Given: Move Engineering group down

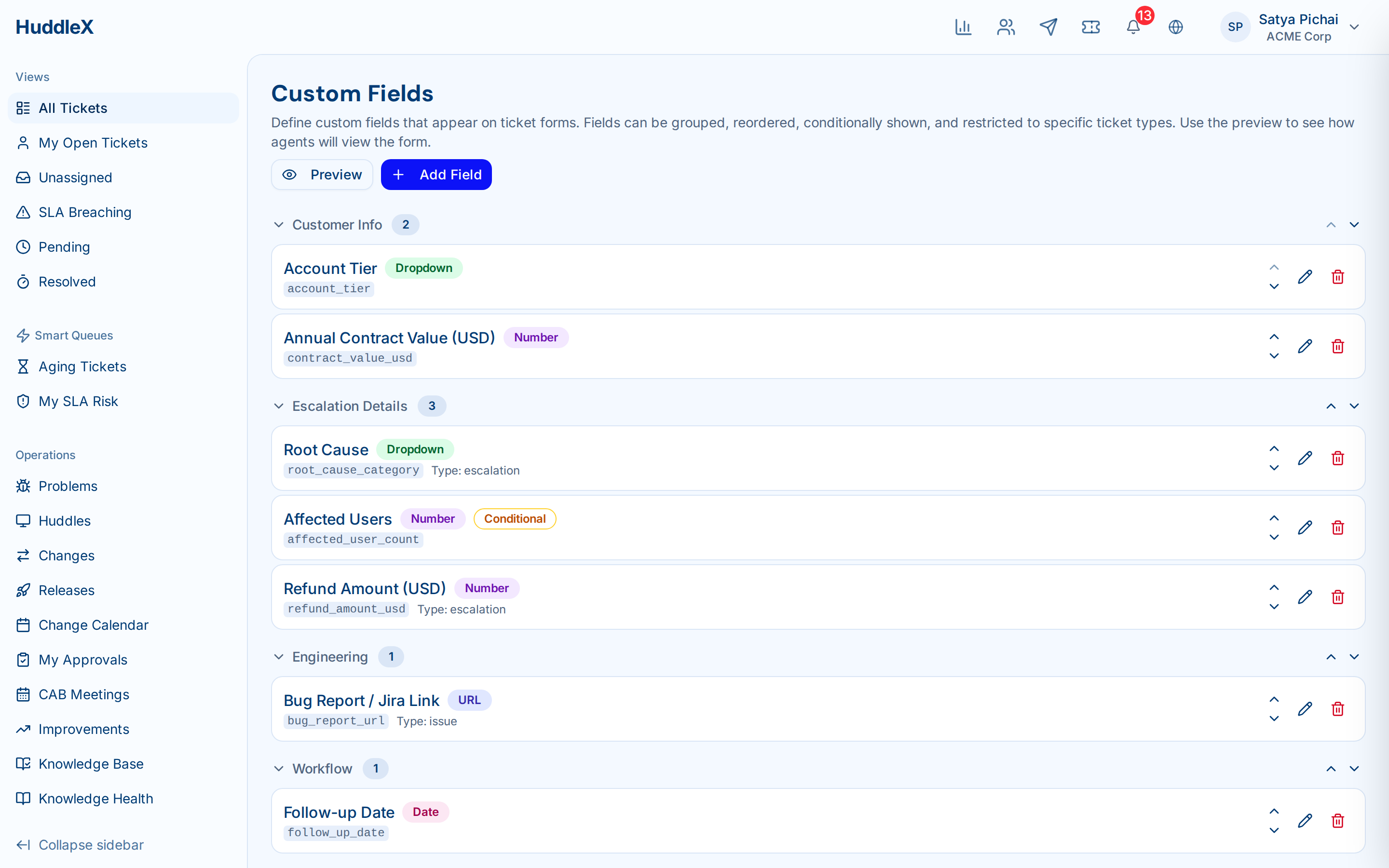Looking at the screenshot, I should (x=1354, y=657).
